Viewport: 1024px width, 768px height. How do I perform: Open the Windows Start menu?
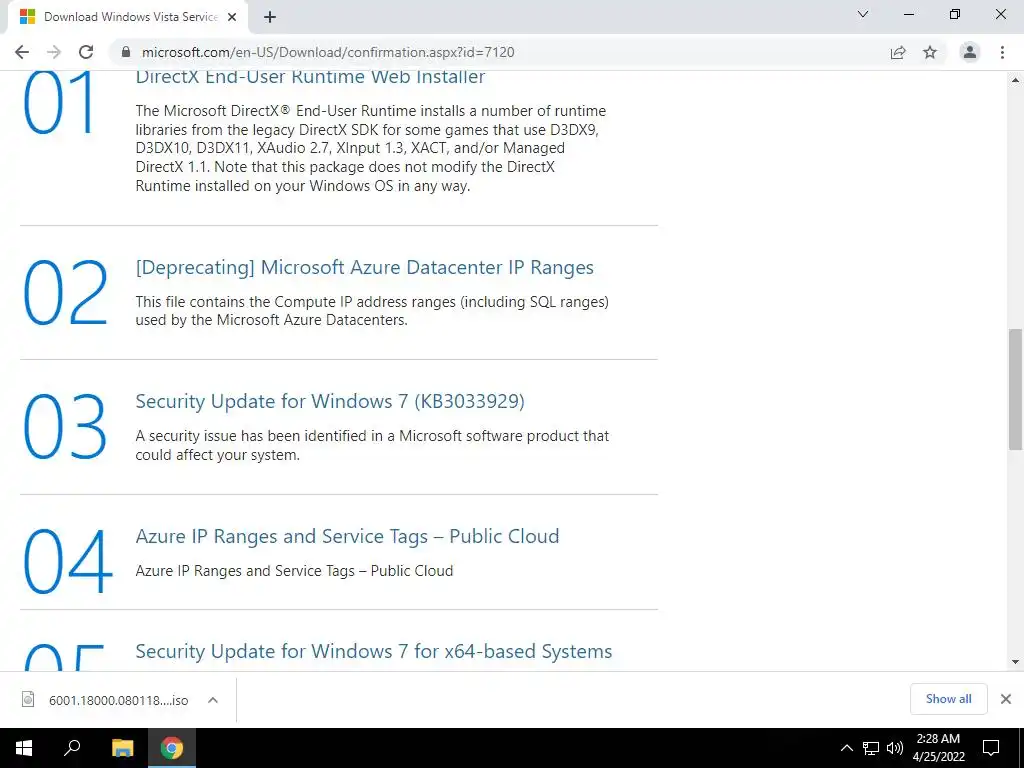point(24,748)
